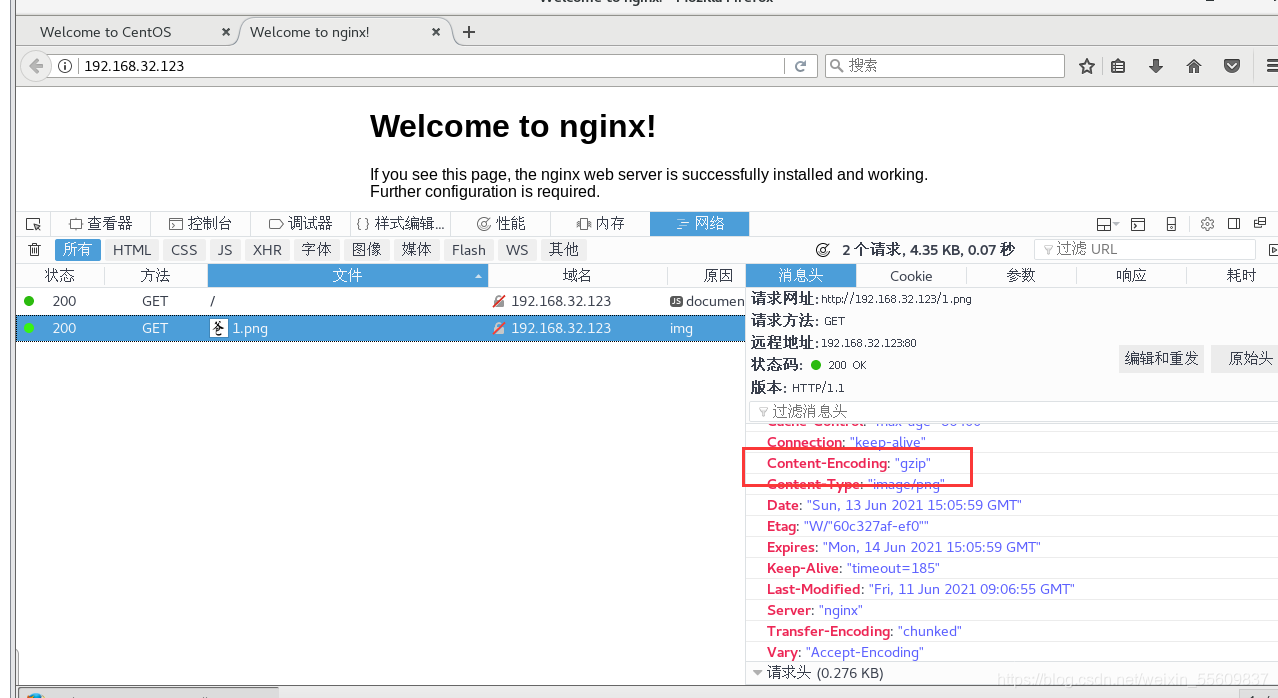
Task: Filter requests by XHR
Action: click(x=267, y=250)
